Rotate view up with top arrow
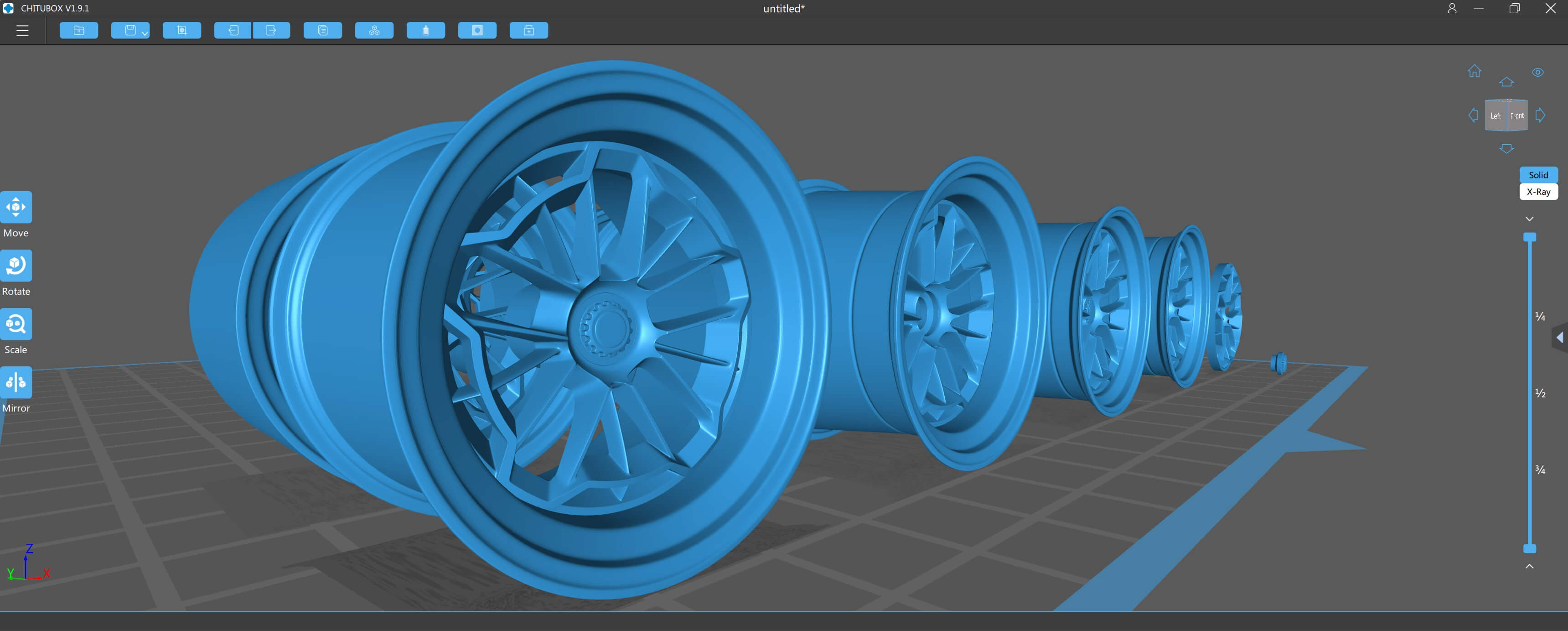 coord(1506,82)
